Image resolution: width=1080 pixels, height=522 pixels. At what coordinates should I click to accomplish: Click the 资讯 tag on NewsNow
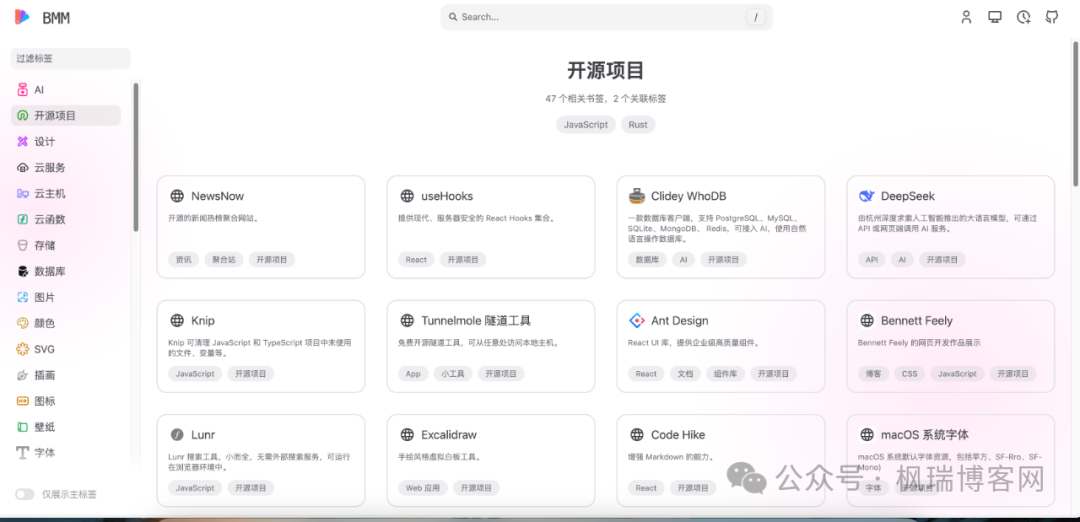[x=183, y=260]
